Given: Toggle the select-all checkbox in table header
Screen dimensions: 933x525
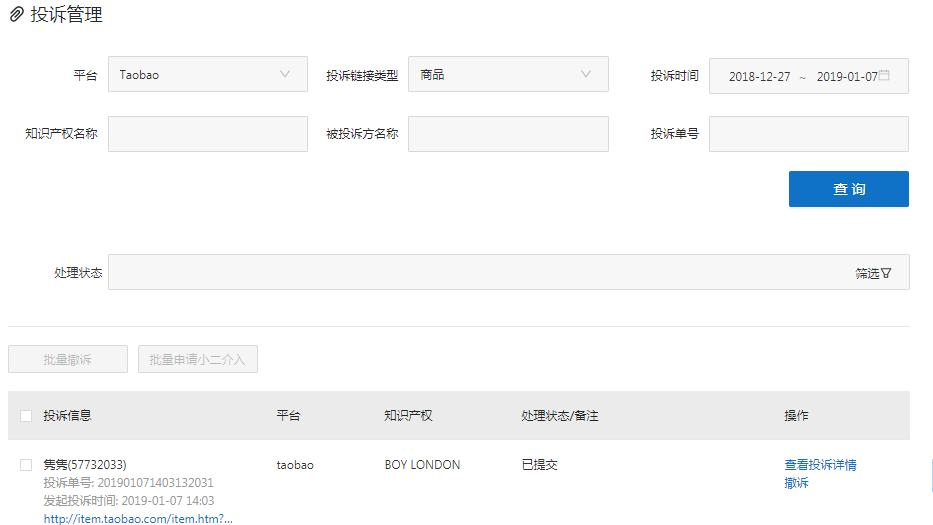Looking at the screenshot, I should tap(26, 416).
